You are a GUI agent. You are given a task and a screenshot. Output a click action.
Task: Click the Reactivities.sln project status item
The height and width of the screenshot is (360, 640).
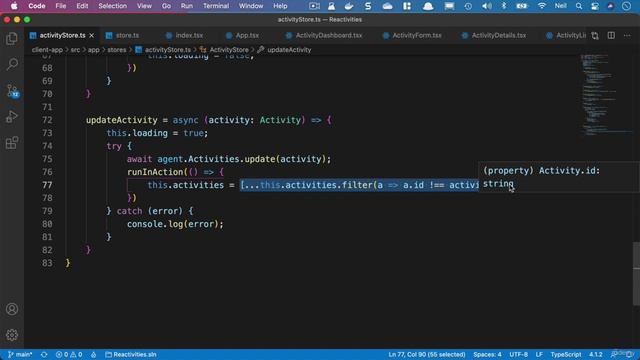(x=131, y=354)
